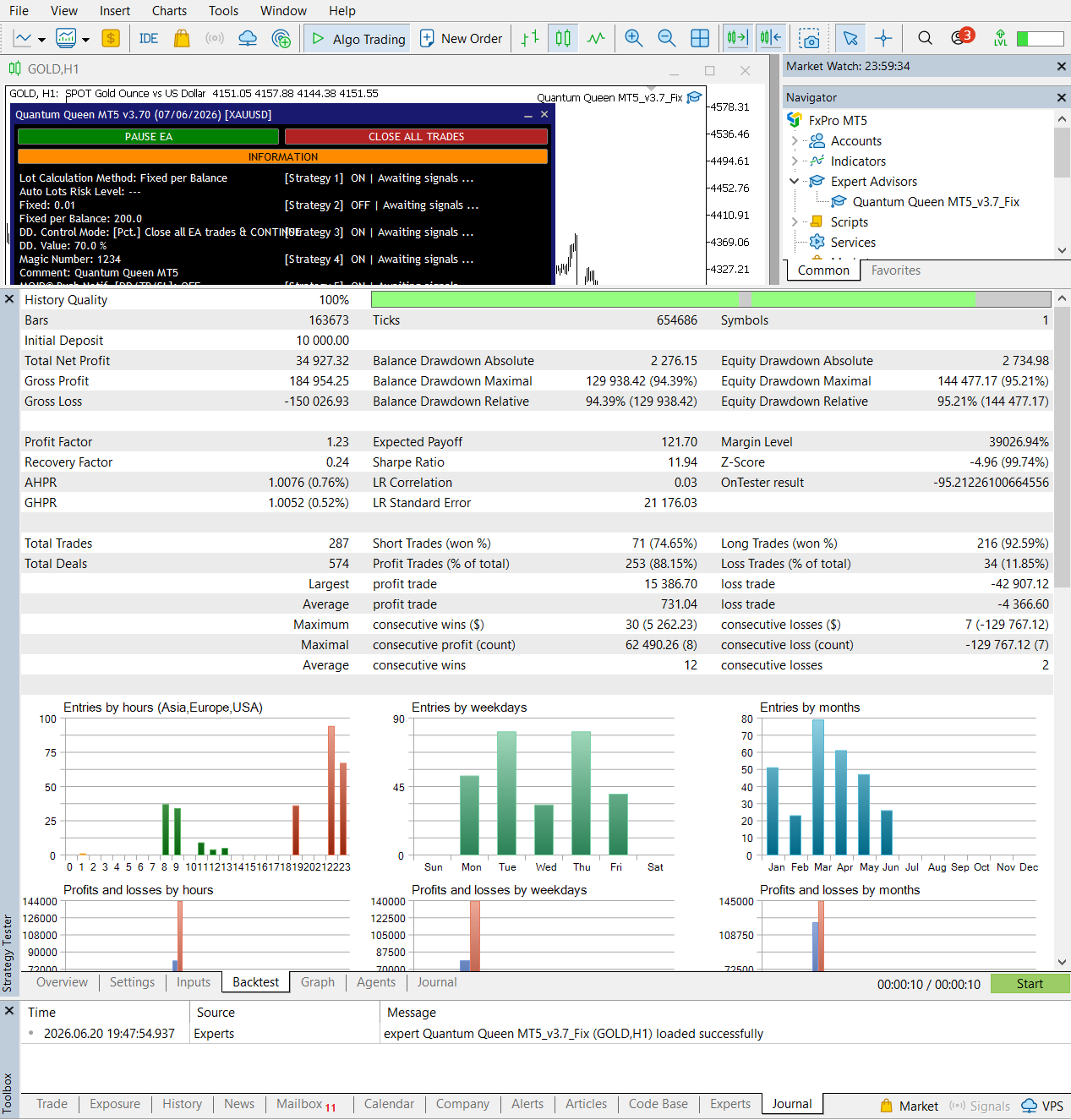Expand the Indicators node in Navigator
Viewport: 1071px width, 1120px height.
click(795, 161)
